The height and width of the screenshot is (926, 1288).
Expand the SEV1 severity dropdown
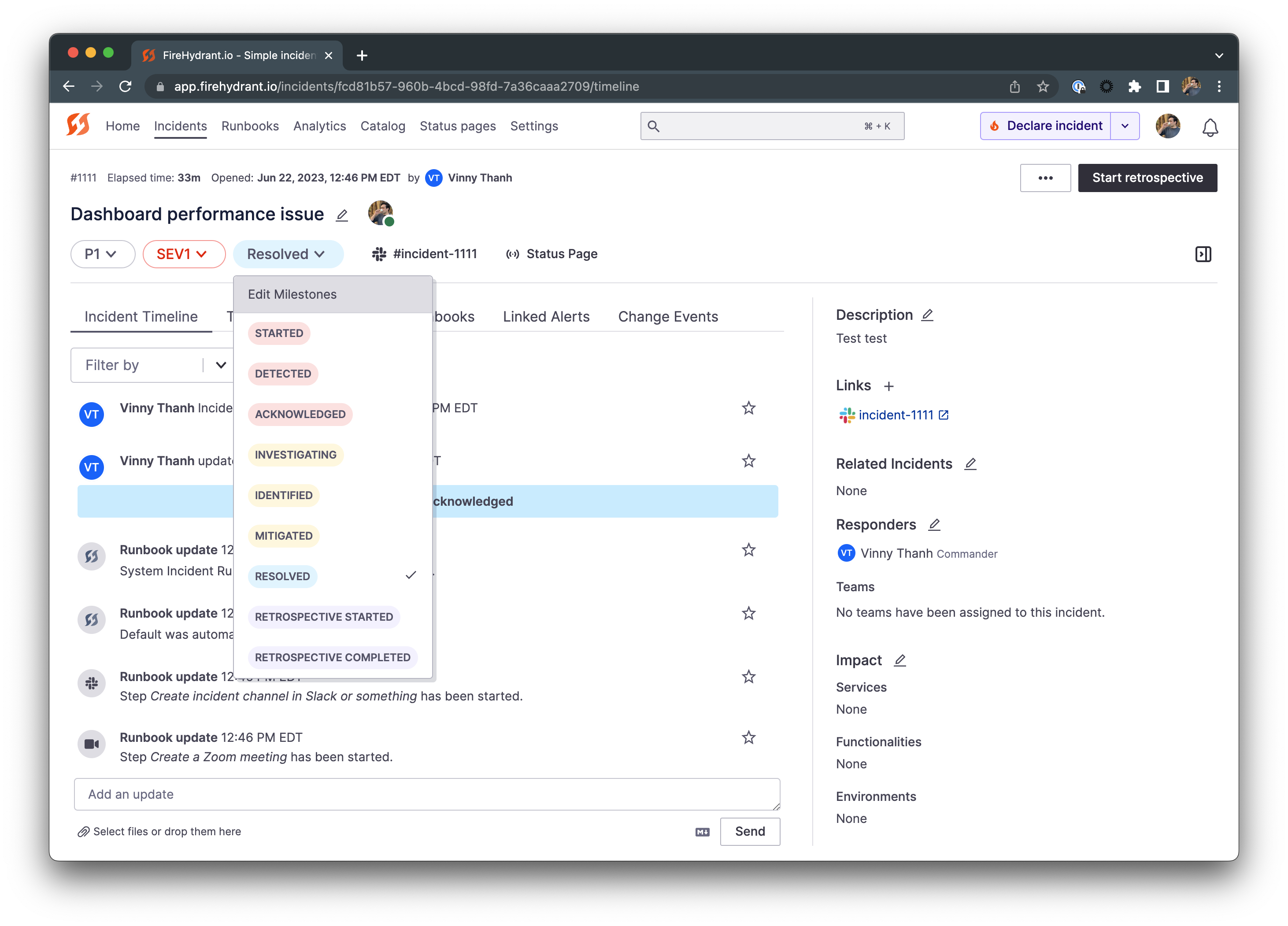(183, 254)
